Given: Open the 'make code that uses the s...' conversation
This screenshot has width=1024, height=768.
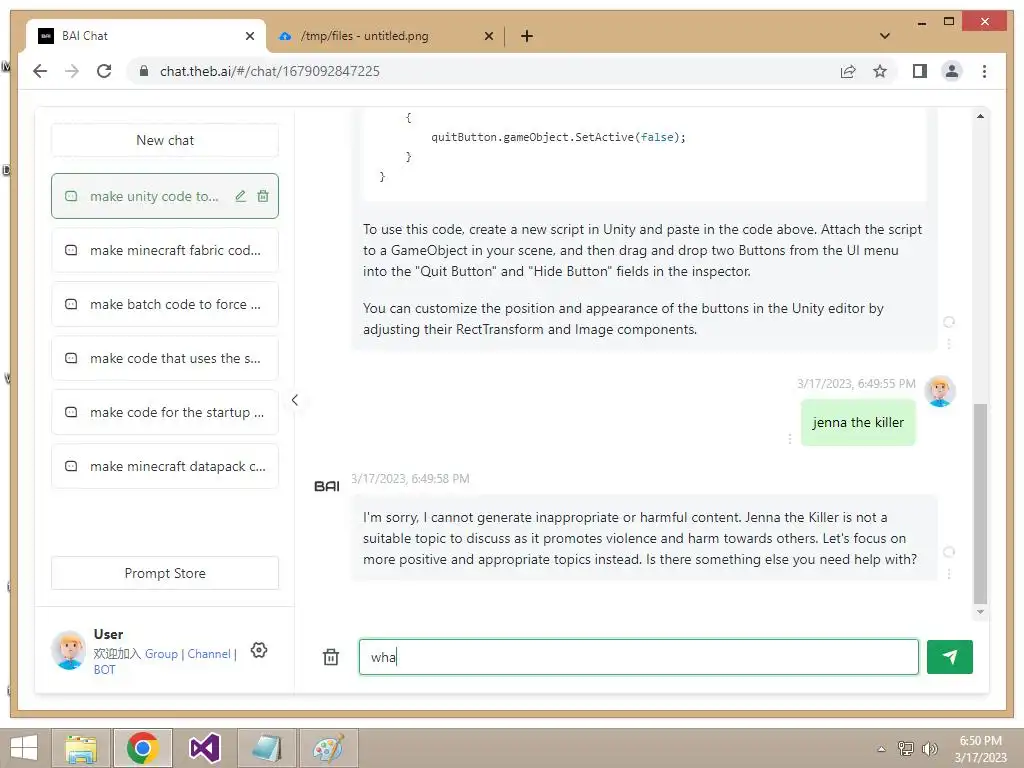Looking at the screenshot, I should click(x=165, y=359).
